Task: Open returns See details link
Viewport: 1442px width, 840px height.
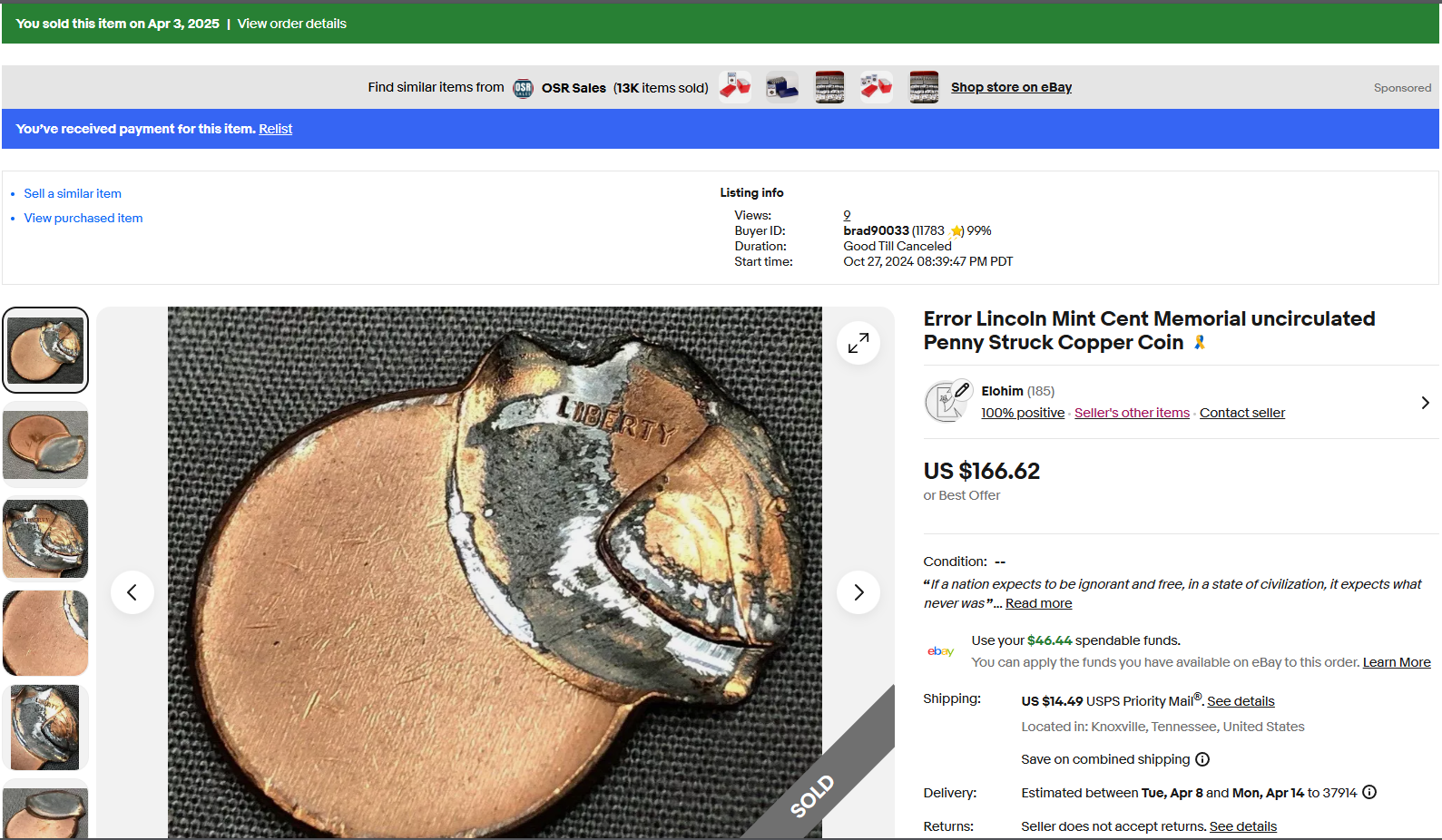Action: pyautogui.click(x=1243, y=826)
